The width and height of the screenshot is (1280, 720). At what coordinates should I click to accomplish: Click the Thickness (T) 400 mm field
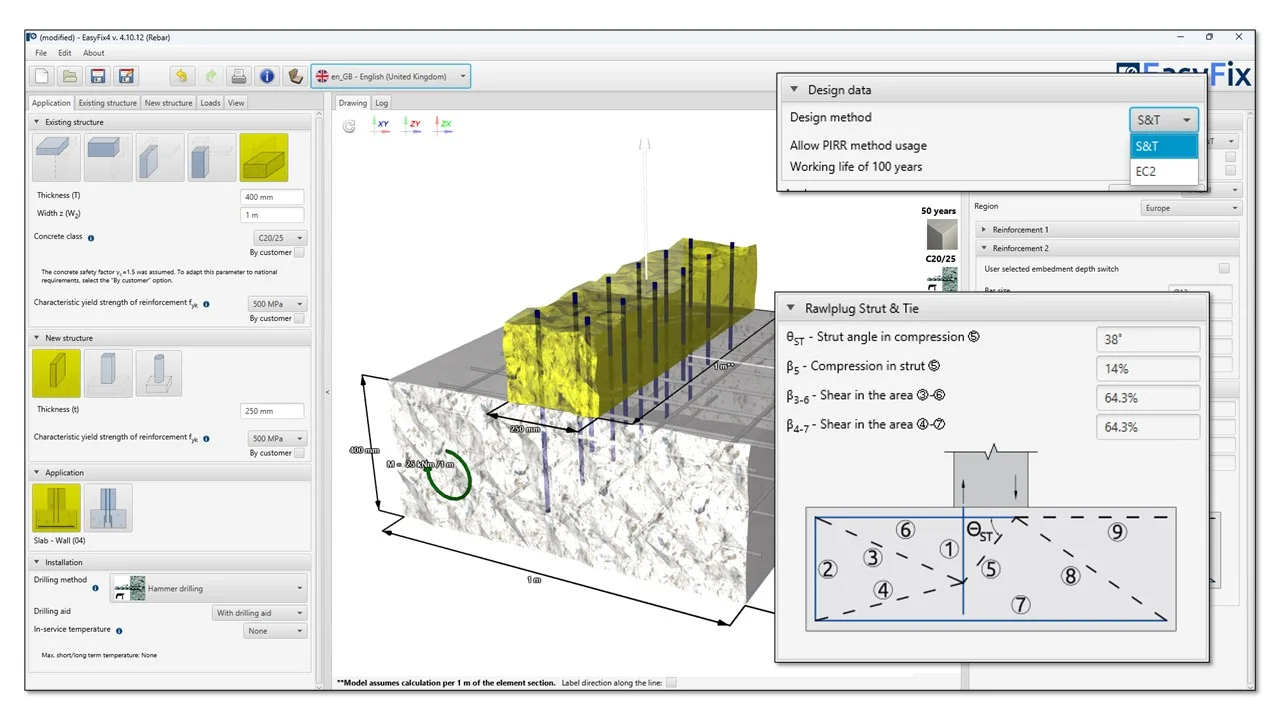(272, 197)
